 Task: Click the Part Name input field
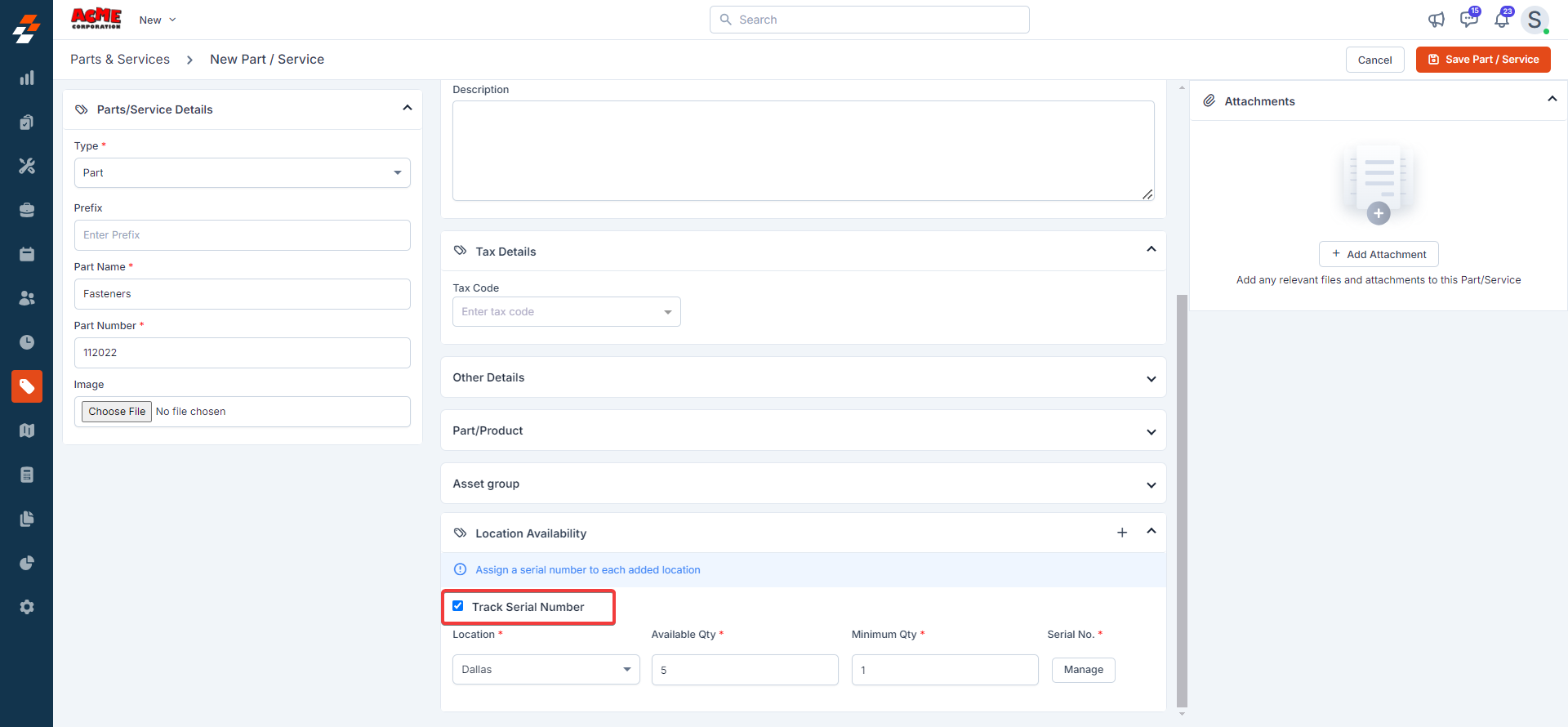click(242, 294)
